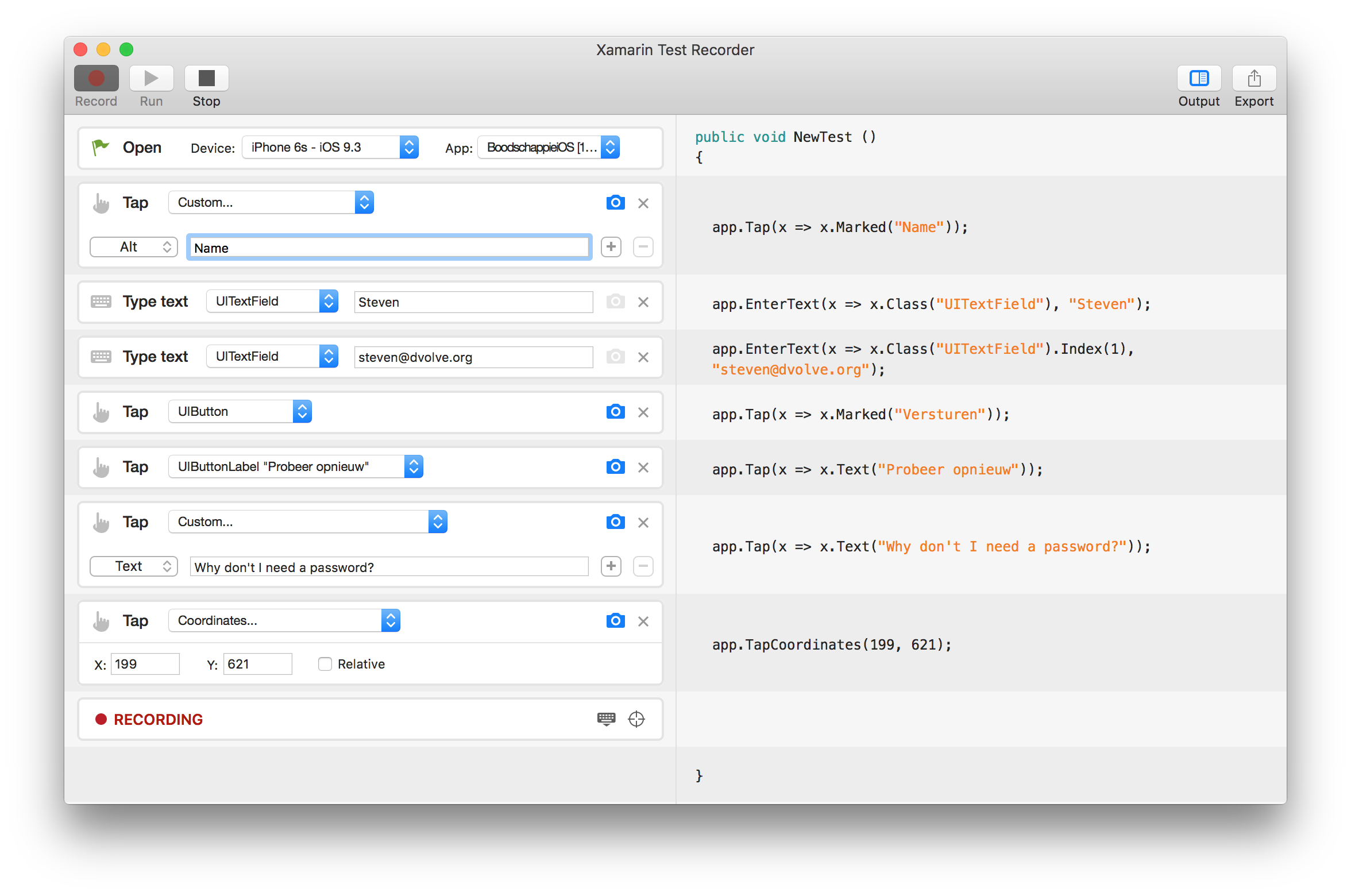Add query condition with plus next to Name
This screenshot has height=896, width=1351.
pos(611,247)
